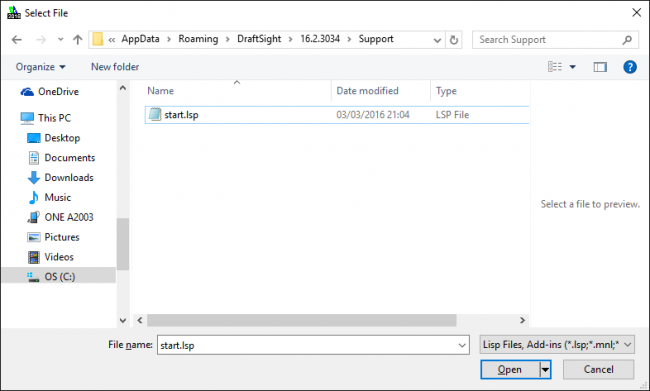The width and height of the screenshot is (650, 391).
Task: Click the File name input field
Action: pyautogui.click(x=313, y=345)
